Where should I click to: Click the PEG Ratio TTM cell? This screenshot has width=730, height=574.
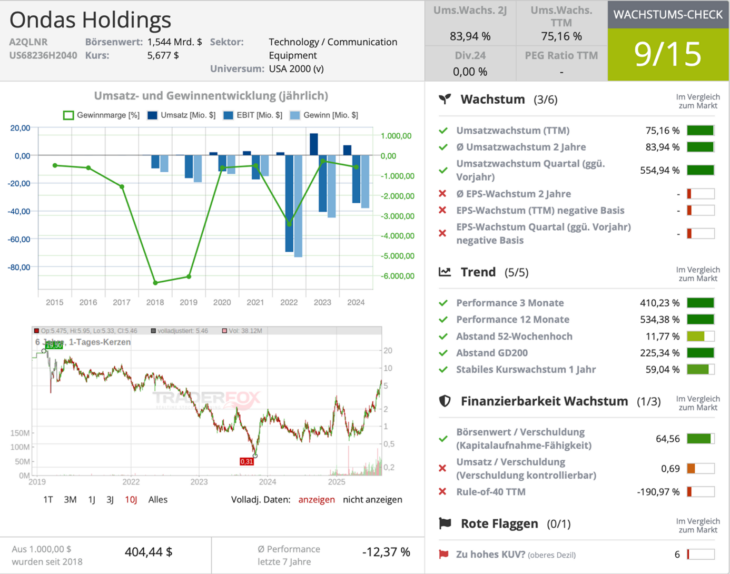coord(561,63)
